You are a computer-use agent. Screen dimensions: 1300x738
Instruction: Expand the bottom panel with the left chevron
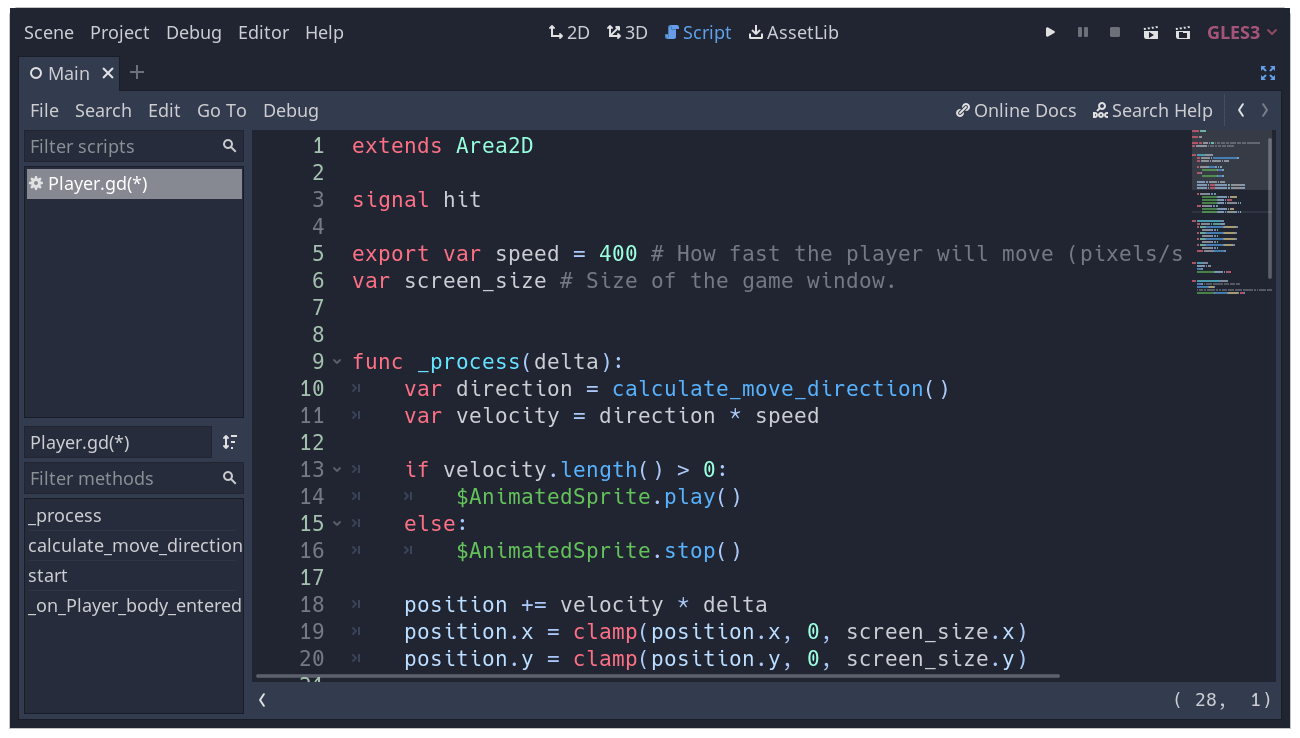pyautogui.click(x=262, y=700)
